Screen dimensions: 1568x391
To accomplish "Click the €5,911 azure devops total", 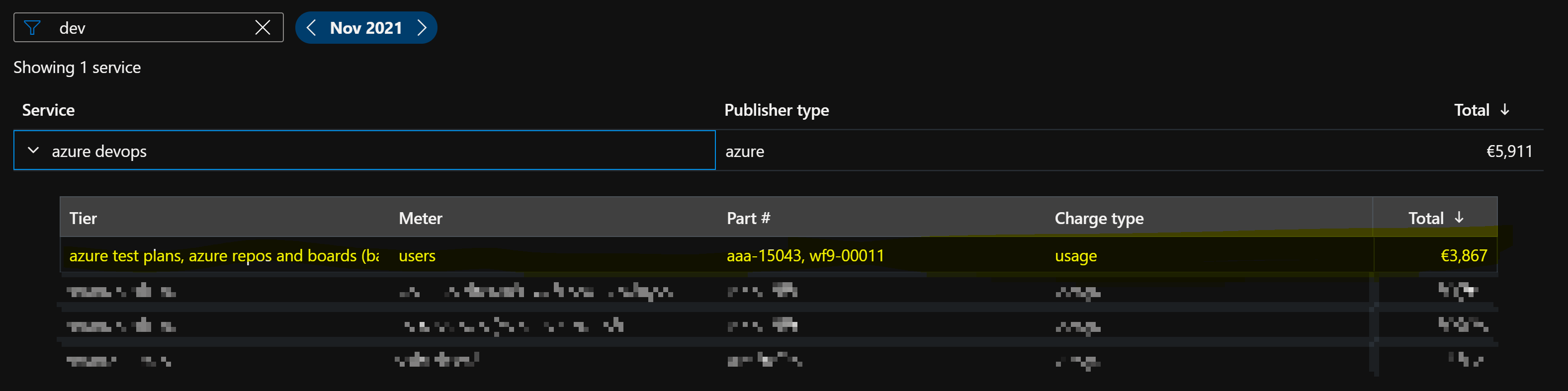I will tap(1509, 152).
